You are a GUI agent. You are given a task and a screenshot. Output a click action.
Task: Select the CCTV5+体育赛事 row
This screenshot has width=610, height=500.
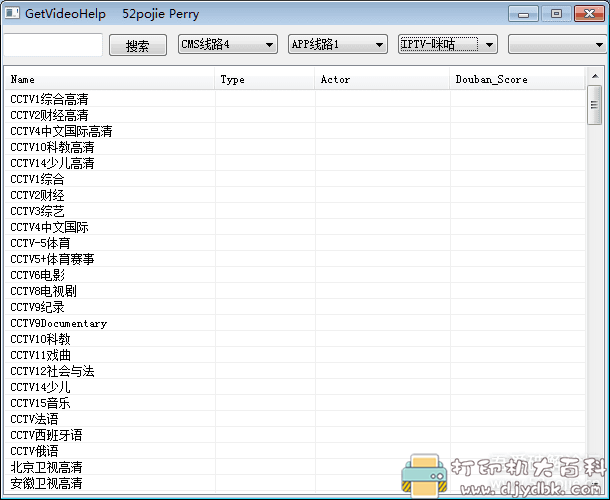tap(295, 259)
